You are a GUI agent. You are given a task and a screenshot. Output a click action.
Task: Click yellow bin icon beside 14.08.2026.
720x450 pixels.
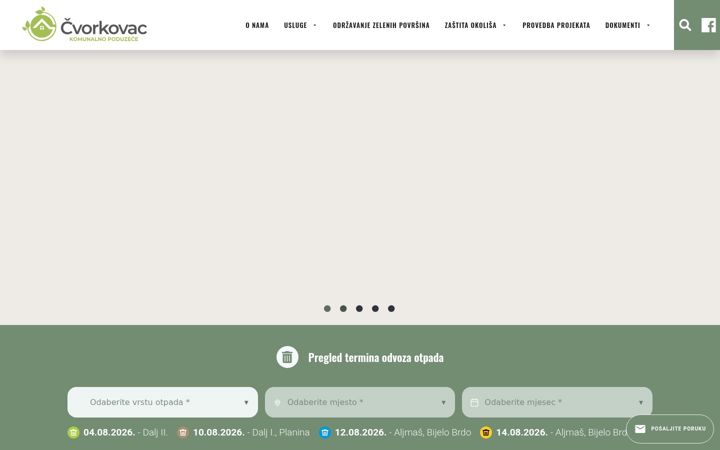pos(486,432)
